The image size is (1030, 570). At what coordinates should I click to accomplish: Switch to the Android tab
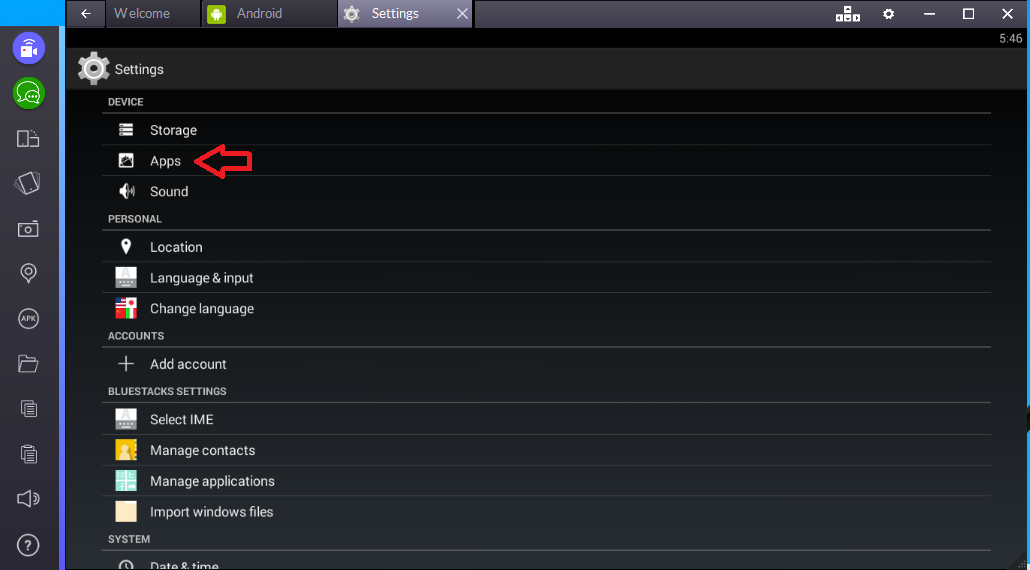click(269, 14)
